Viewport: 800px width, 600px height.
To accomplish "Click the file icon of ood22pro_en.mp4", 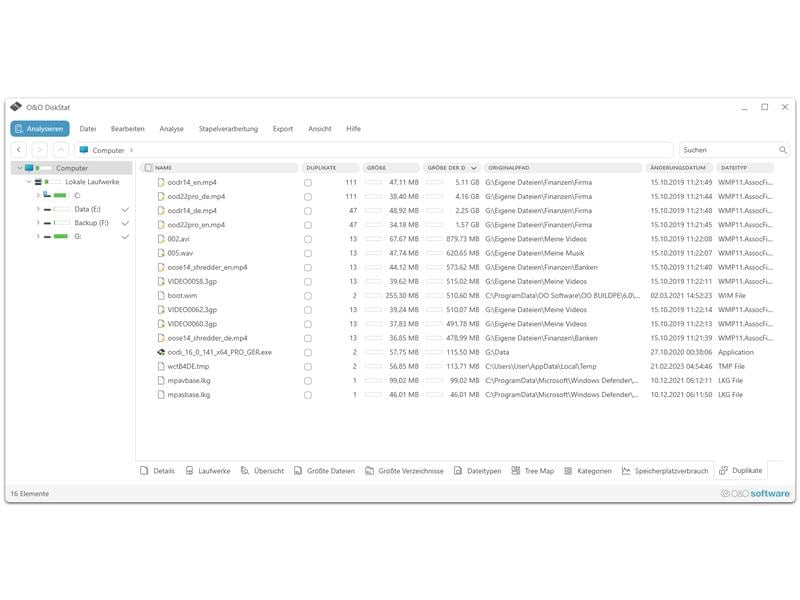I will [161, 224].
